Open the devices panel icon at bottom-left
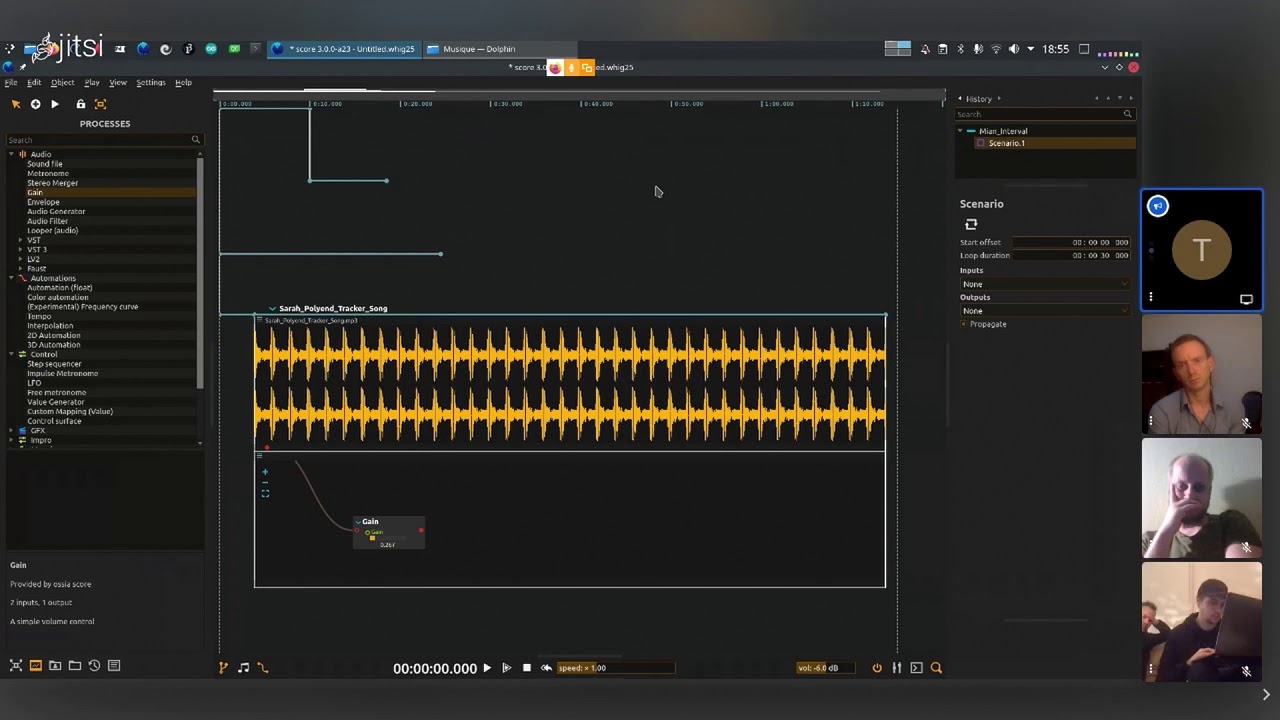The image size is (1280, 720). click(16, 665)
